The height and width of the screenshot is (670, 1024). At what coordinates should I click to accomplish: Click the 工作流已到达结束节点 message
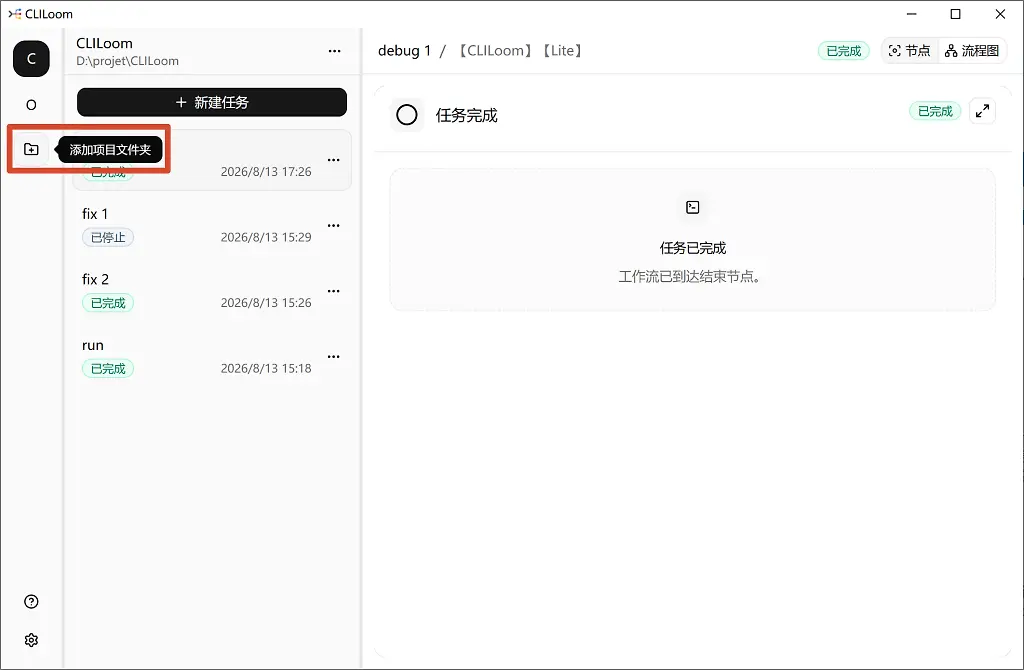pos(690,277)
